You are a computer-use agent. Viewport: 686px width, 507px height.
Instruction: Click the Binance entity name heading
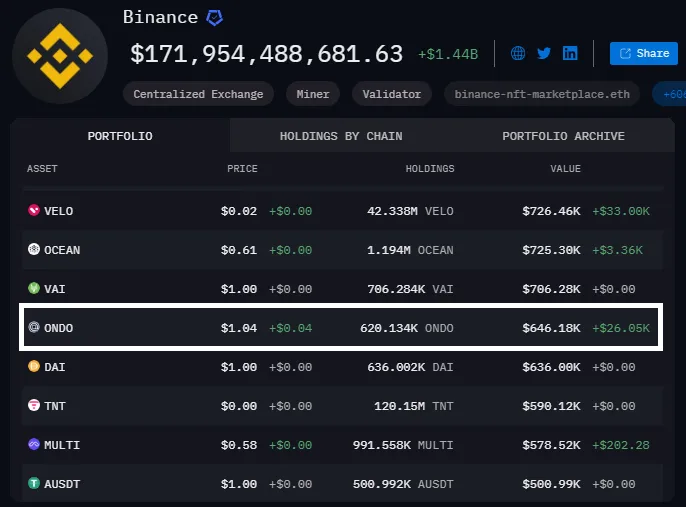click(160, 17)
